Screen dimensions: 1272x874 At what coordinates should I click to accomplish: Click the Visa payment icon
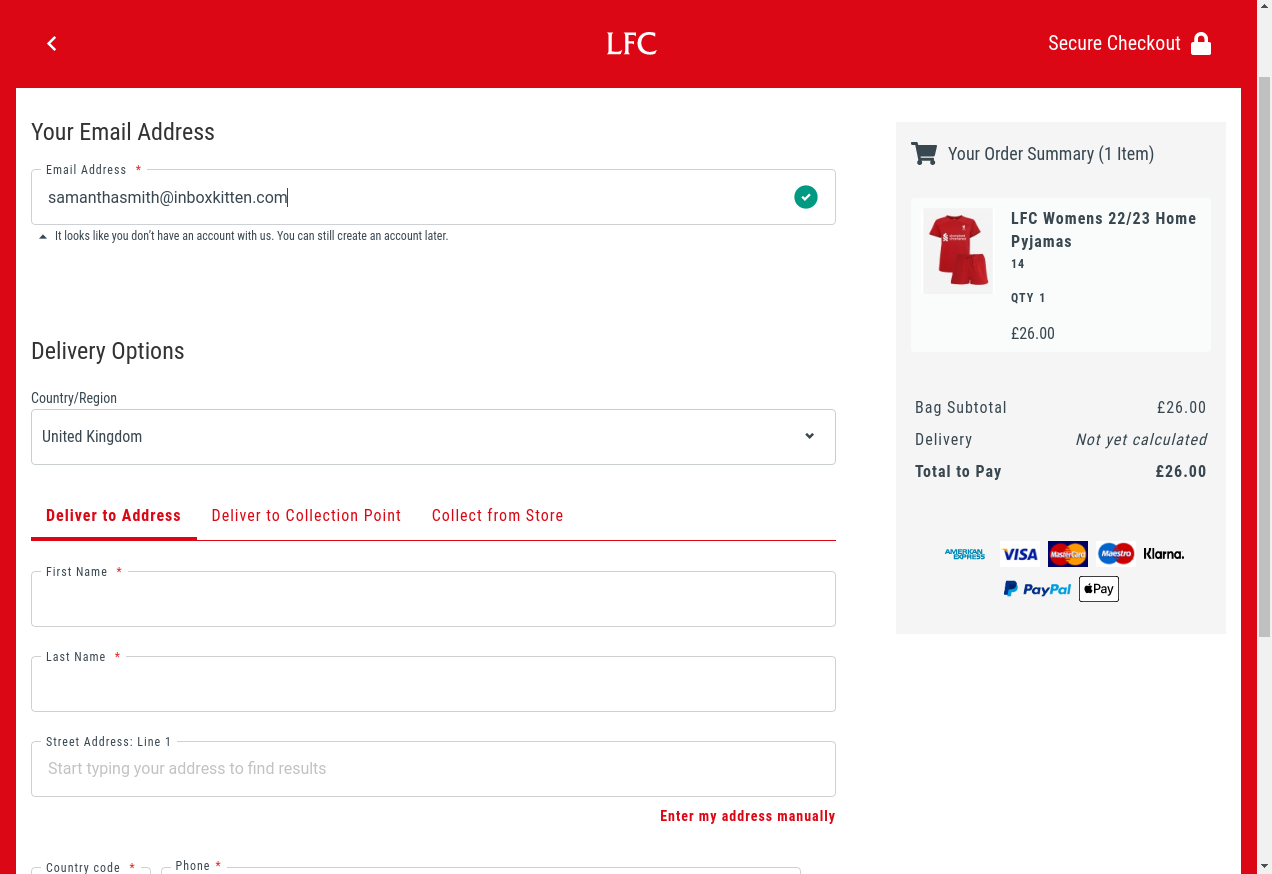[1020, 554]
